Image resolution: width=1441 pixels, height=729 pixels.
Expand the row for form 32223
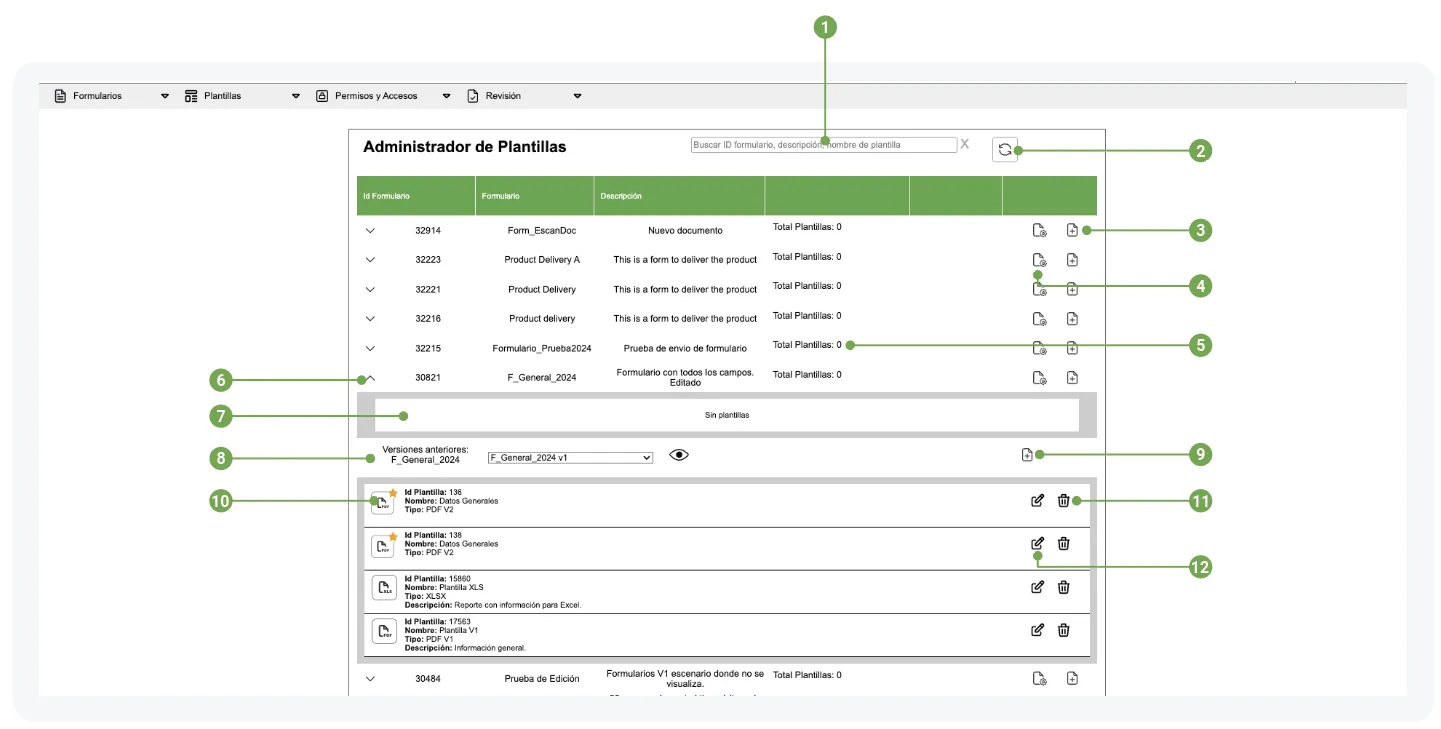click(x=370, y=260)
